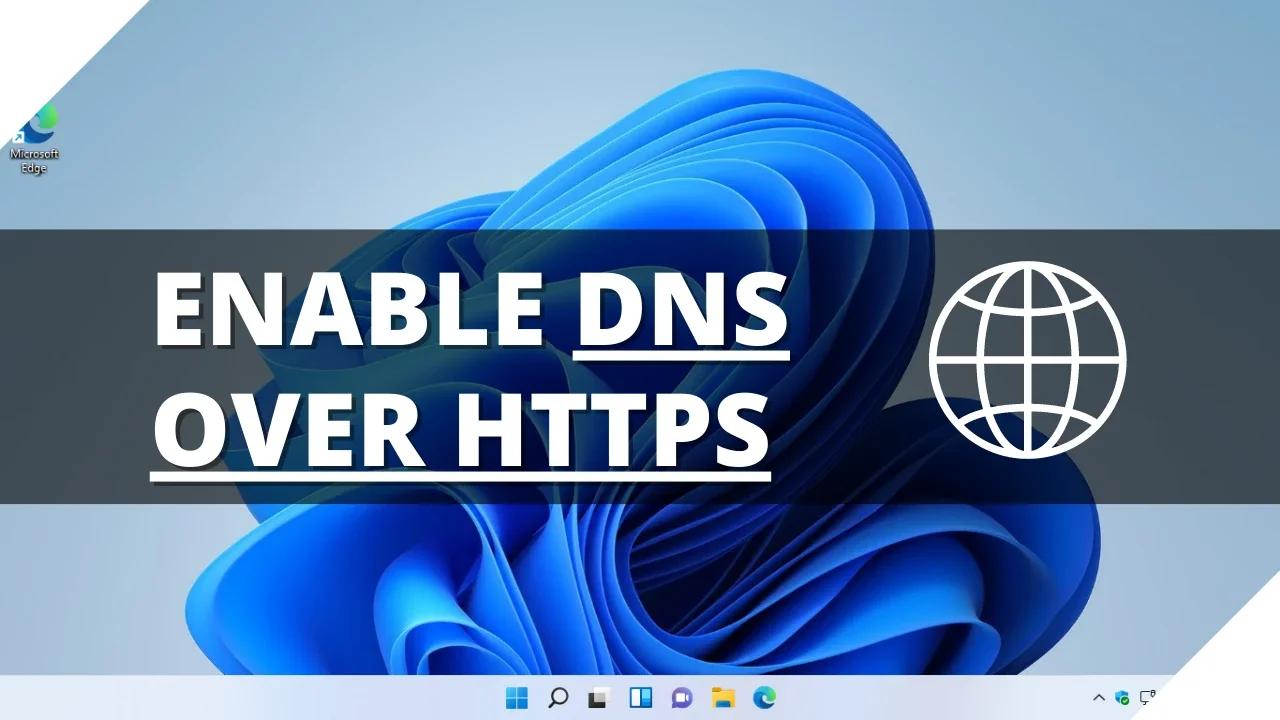Open Task View
Screen dimensions: 1280x720
597,697
